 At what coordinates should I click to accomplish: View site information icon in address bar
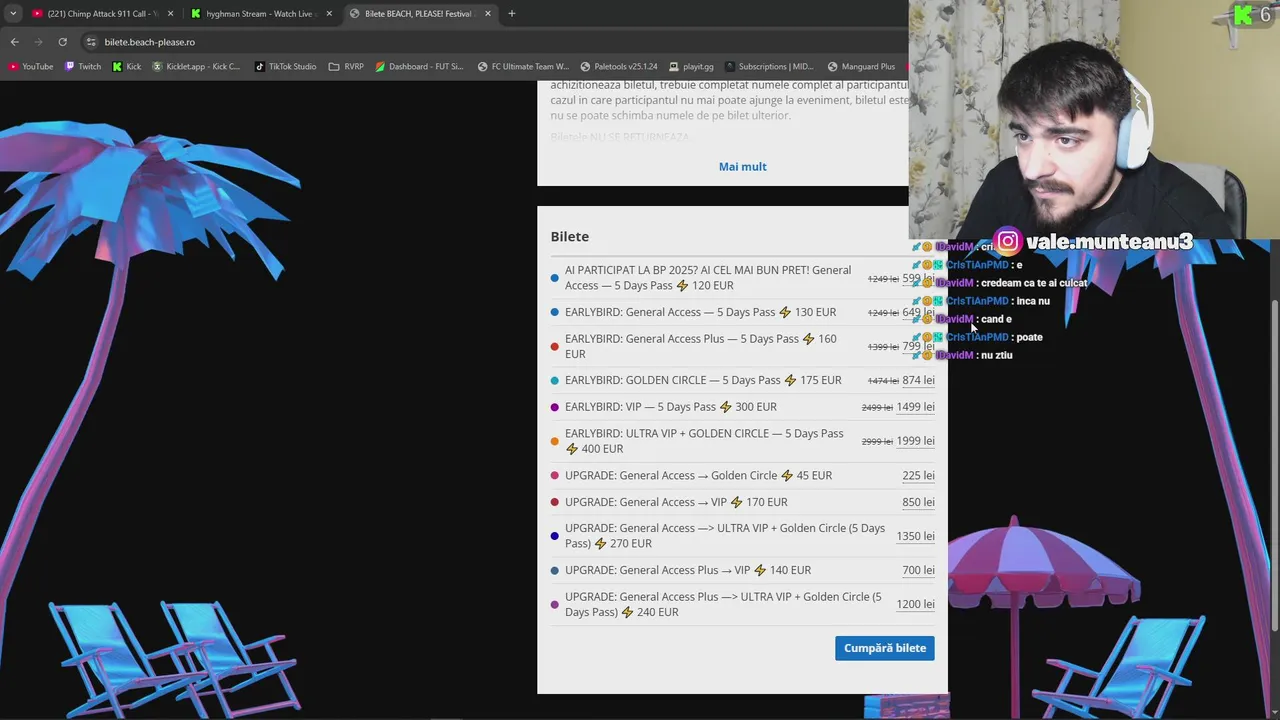(91, 42)
